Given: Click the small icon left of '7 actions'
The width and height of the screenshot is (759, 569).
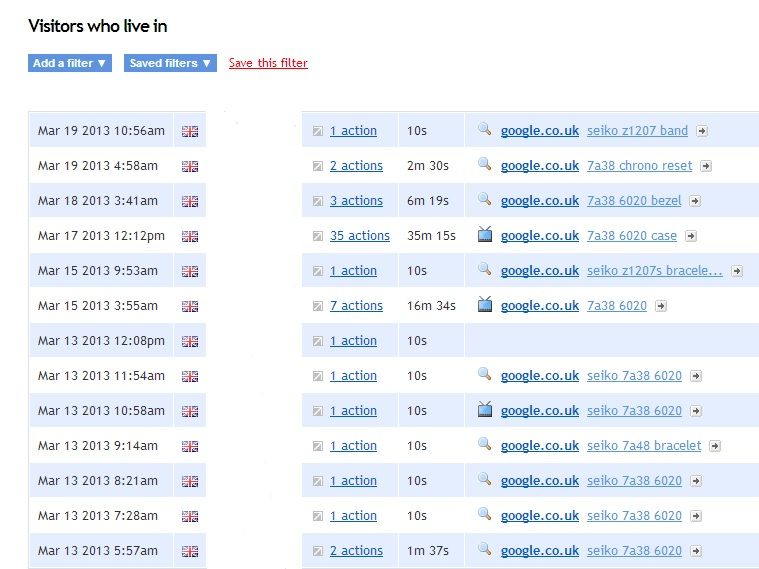Looking at the screenshot, I should [x=317, y=306].
